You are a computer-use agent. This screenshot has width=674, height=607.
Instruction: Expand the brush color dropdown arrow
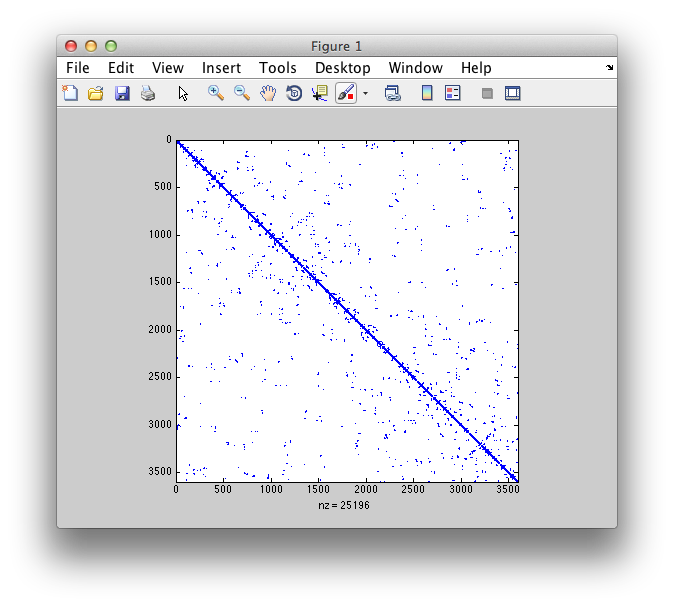[366, 93]
